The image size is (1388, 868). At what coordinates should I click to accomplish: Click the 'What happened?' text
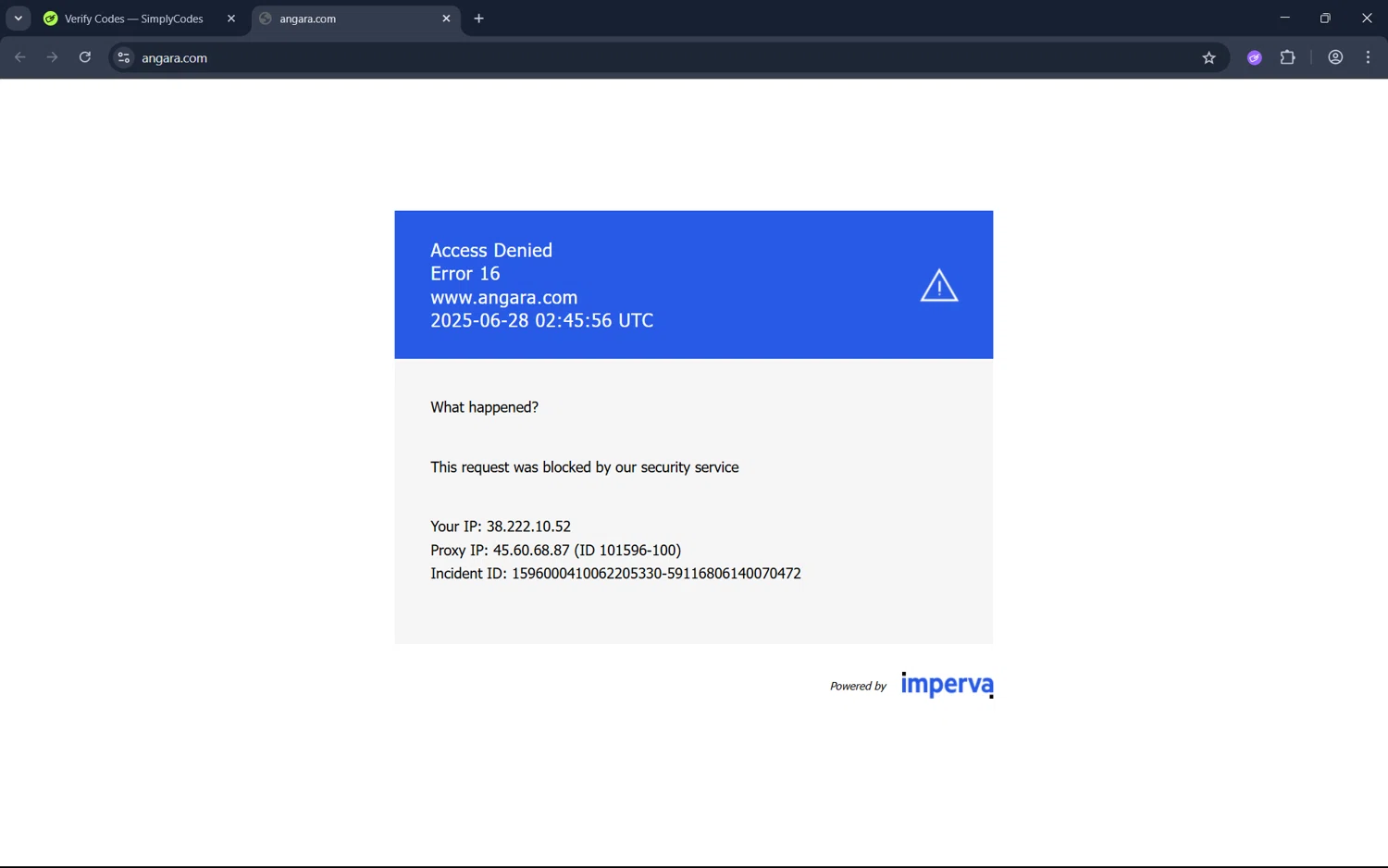click(484, 407)
